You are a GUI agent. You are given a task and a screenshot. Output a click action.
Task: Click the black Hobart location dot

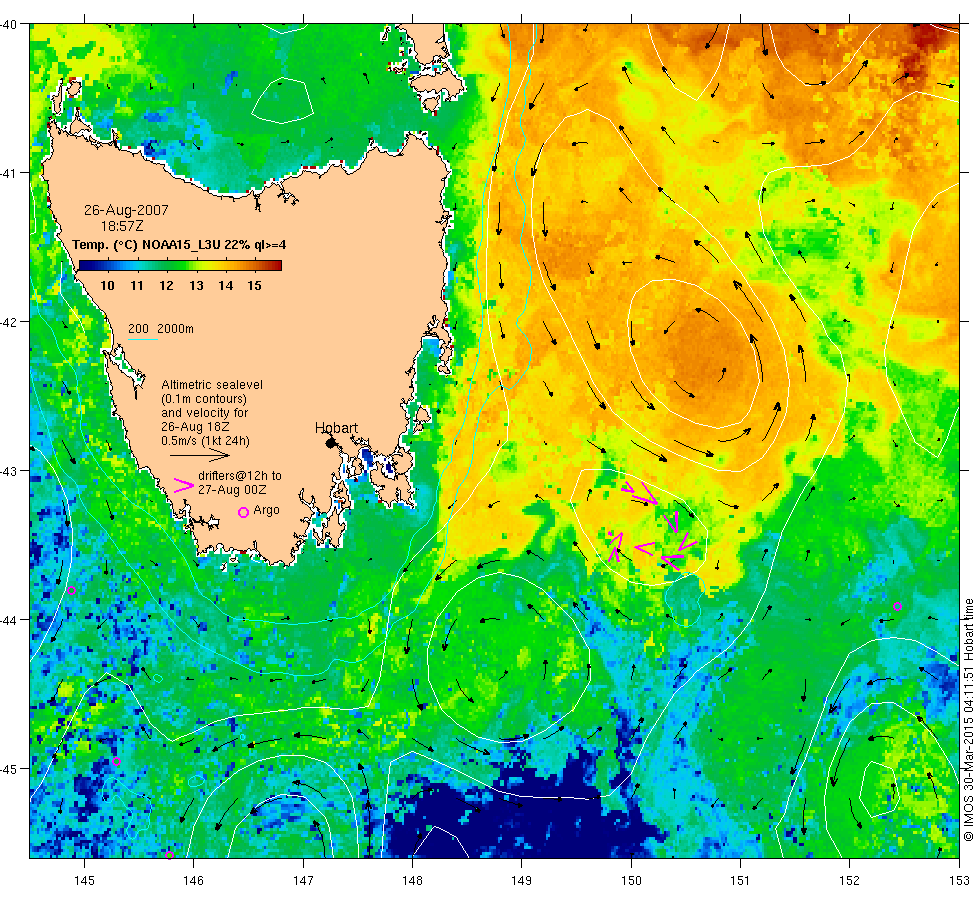coord(331,443)
